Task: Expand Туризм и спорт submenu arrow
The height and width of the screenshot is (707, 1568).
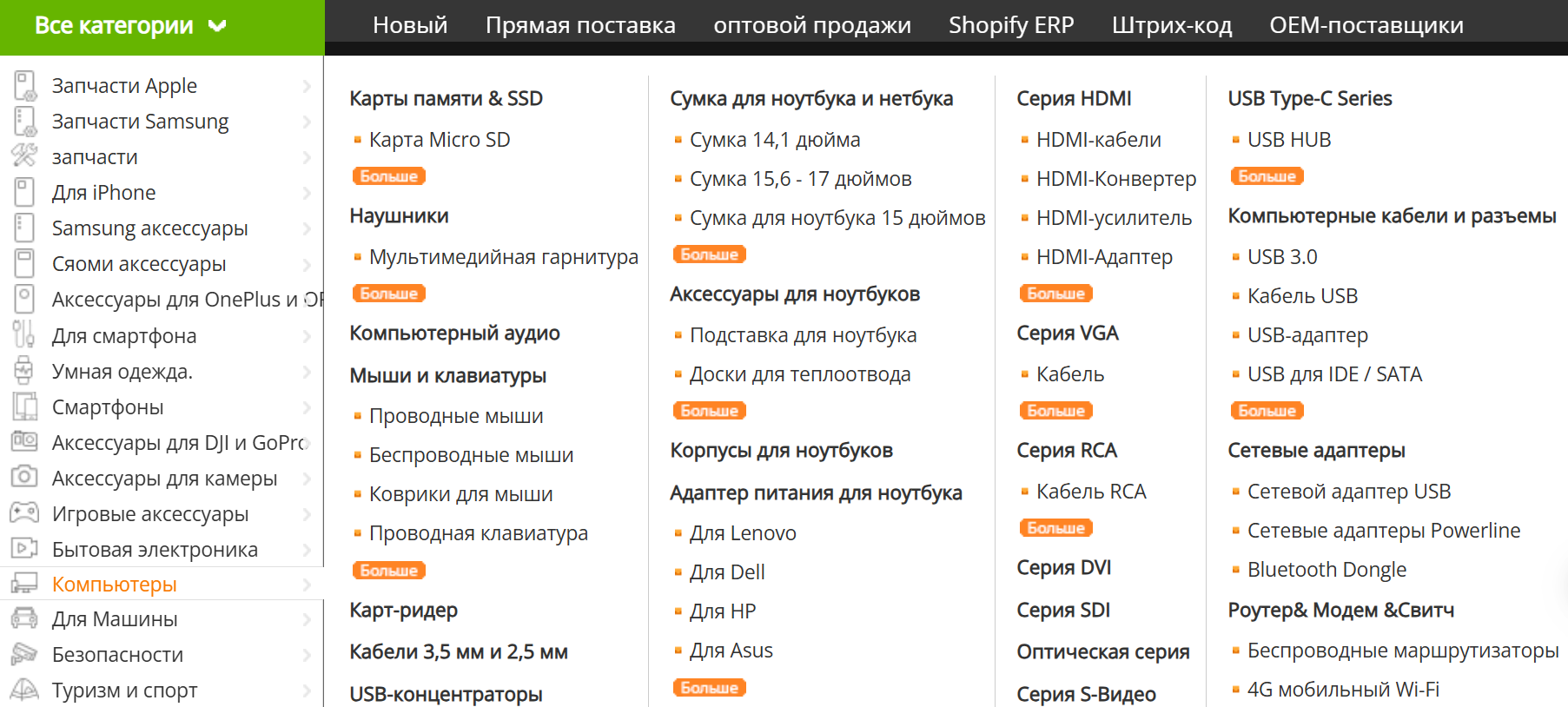Action: [x=307, y=690]
